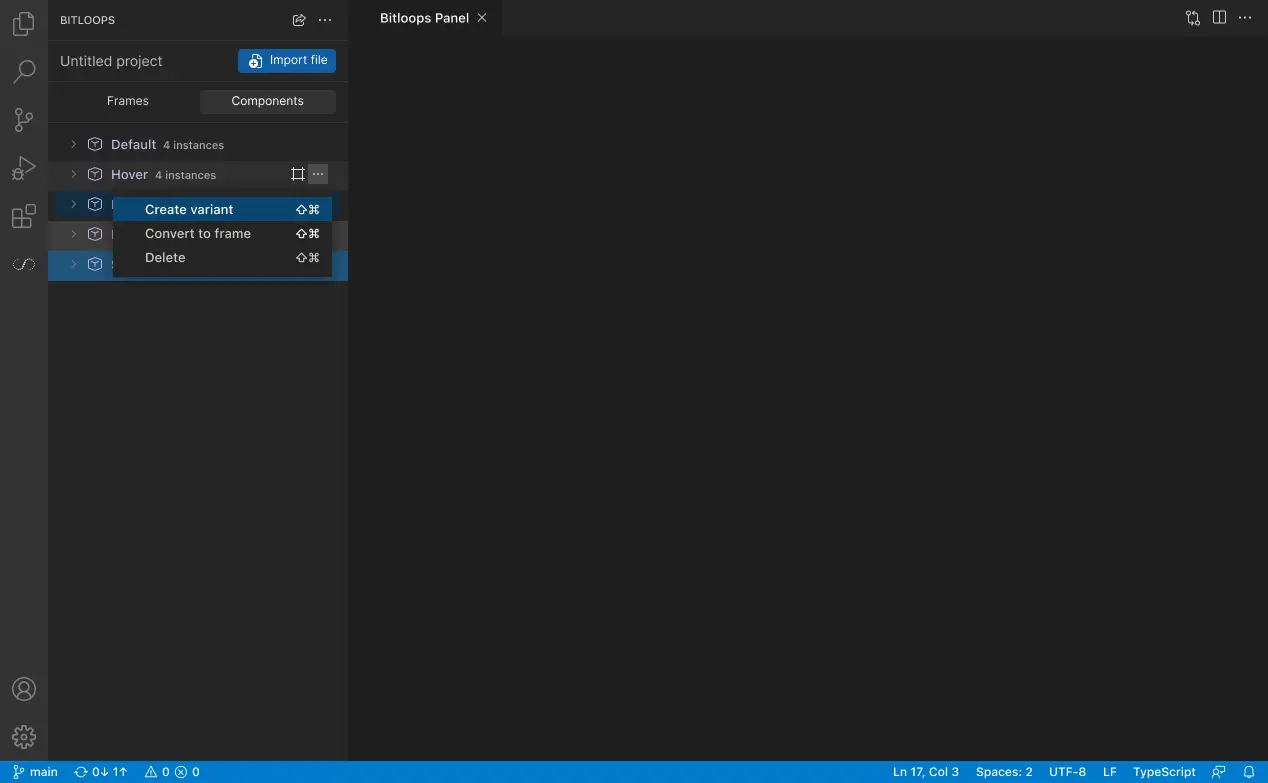Select the Search icon in the activity bar
This screenshot has width=1268, height=783.
click(x=23, y=71)
